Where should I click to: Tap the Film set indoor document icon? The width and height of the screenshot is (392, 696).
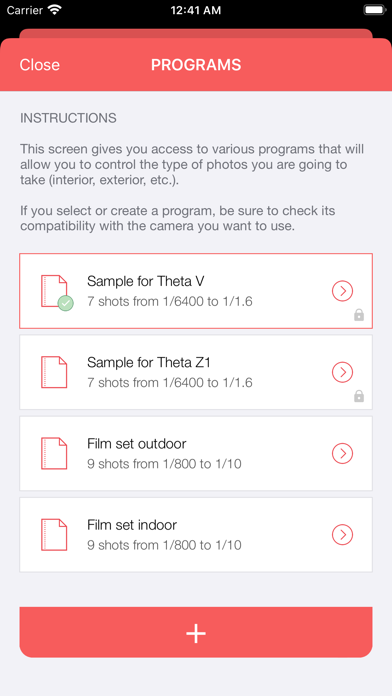pyautogui.click(x=54, y=534)
